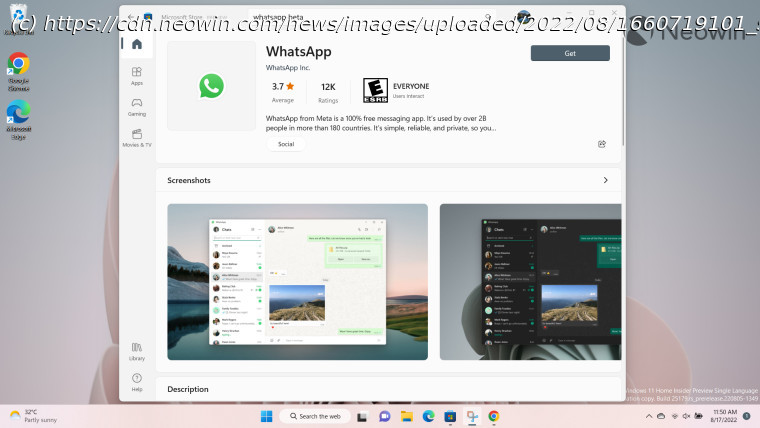
Task: Open Recycle Bin on desktop
Action: point(18,18)
